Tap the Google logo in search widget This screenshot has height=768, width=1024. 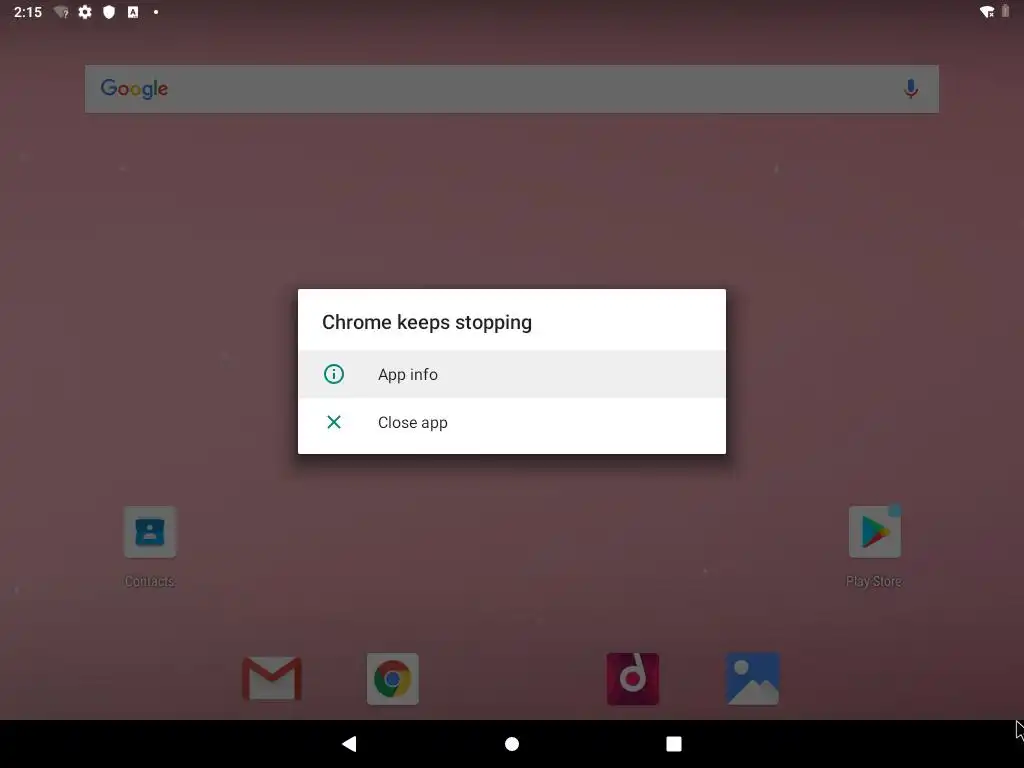134,89
